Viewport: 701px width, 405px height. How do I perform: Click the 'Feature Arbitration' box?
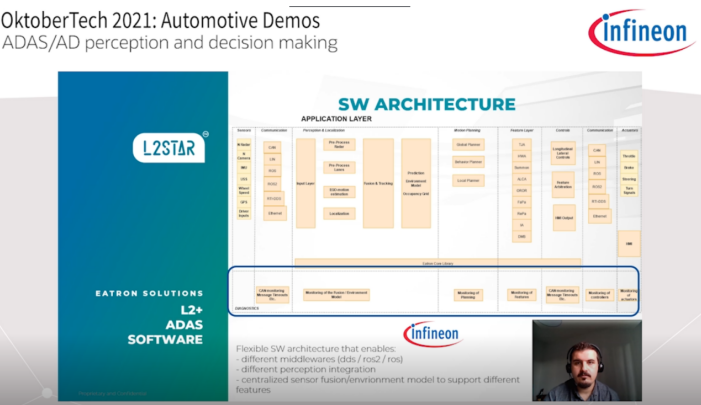click(563, 185)
